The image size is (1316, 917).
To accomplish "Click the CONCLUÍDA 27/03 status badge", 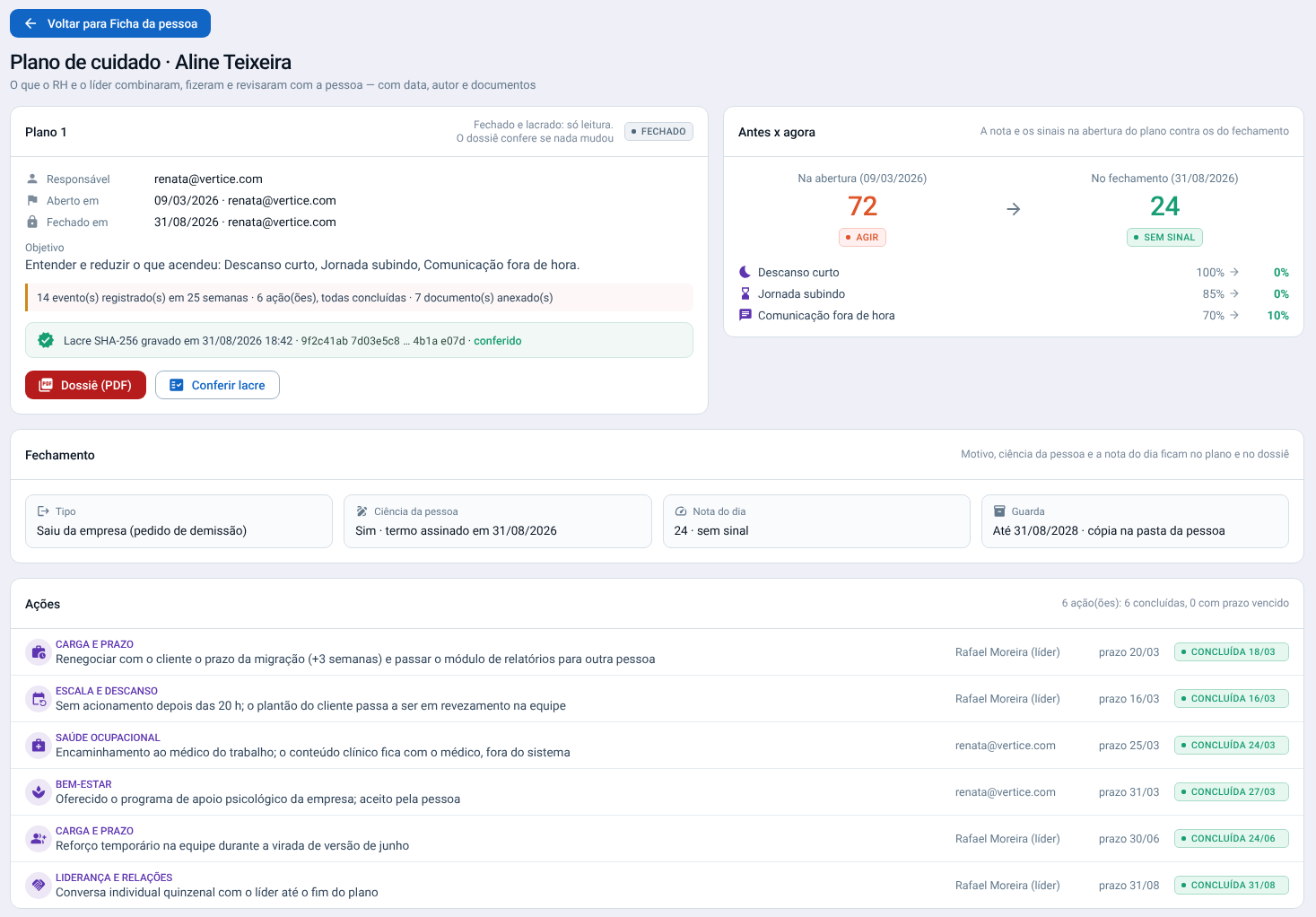I will click(1231, 791).
